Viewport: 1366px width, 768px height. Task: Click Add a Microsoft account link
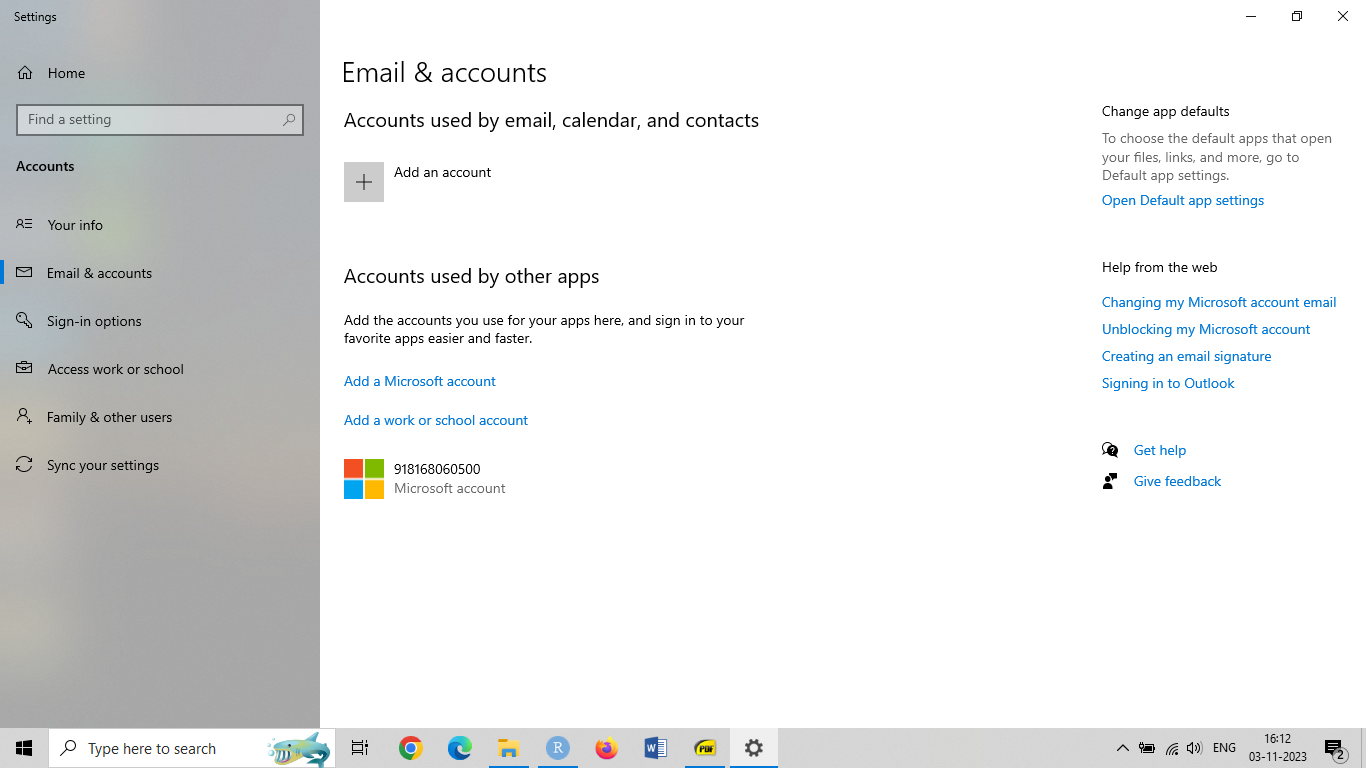(419, 381)
